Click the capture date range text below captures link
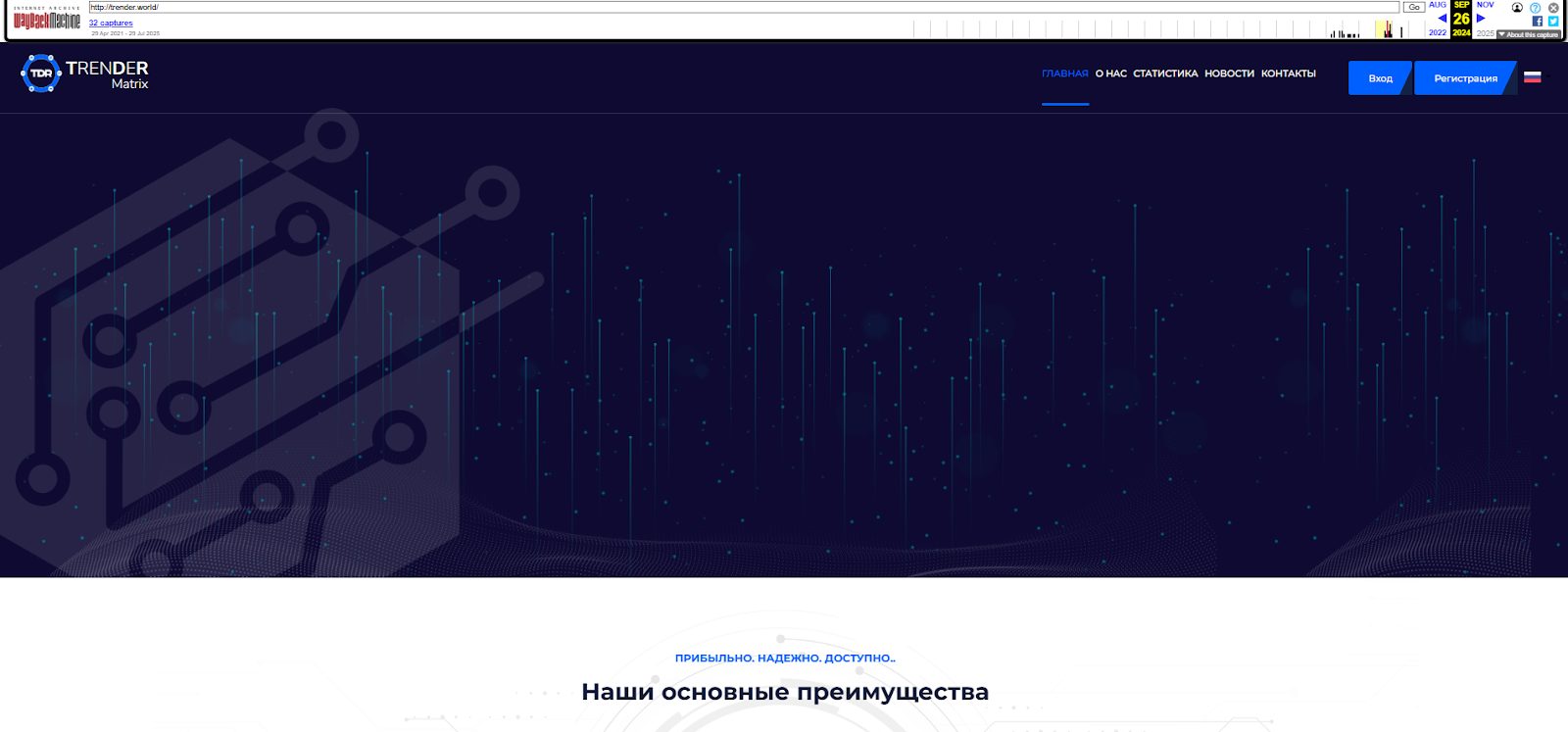The height and width of the screenshot is (732, 1568). [125, 33]
